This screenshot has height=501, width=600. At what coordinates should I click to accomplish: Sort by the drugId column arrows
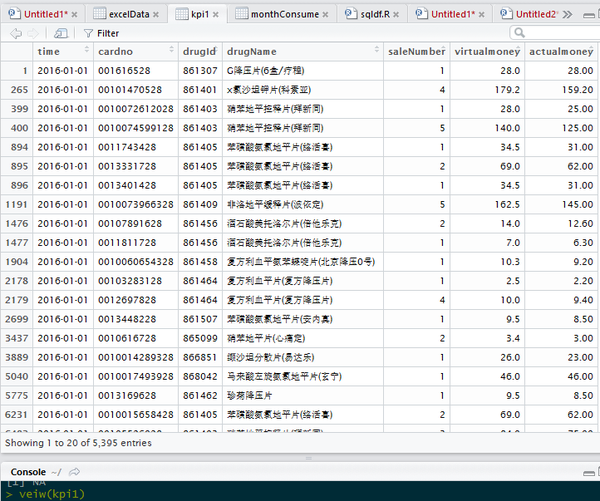pyautogui.click(x=216, y=49)
